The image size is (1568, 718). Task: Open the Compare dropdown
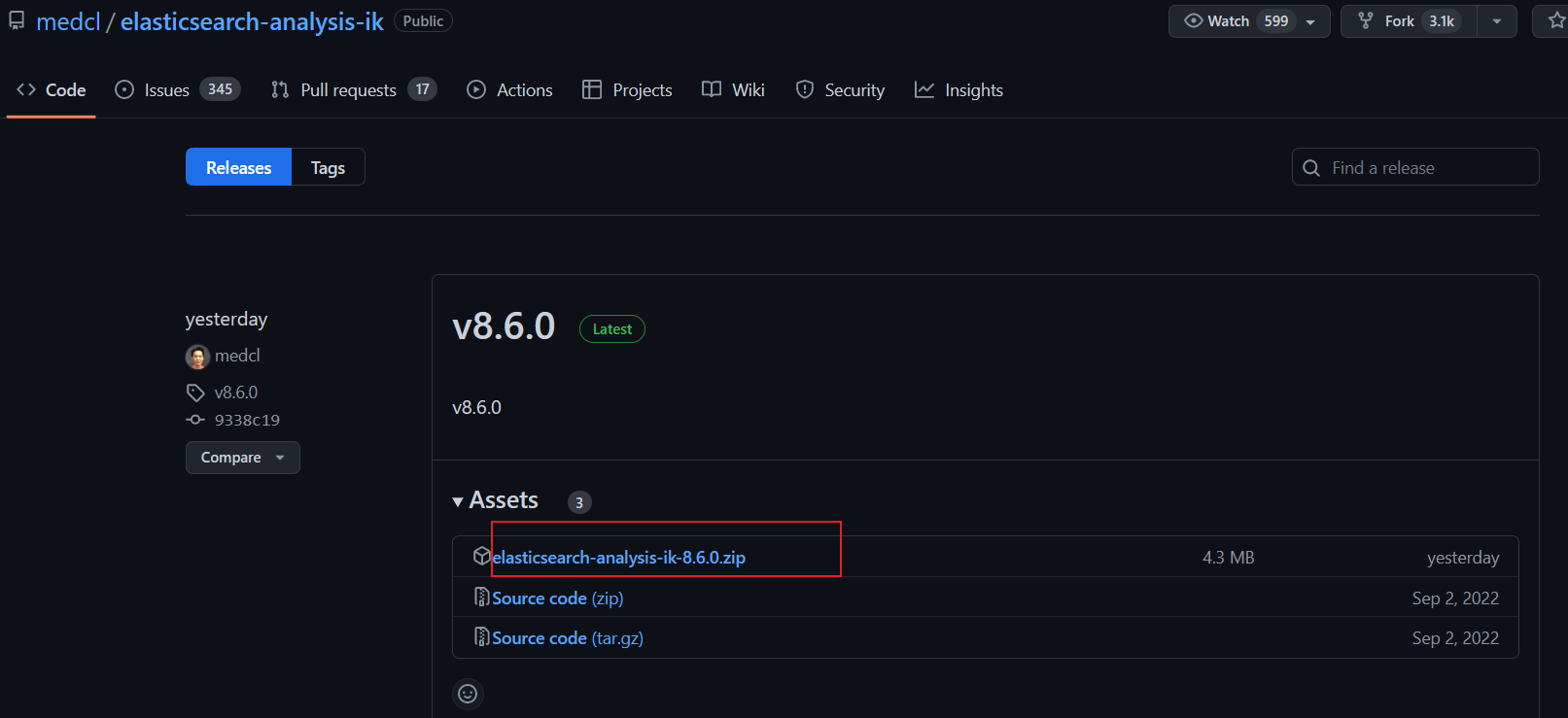[x=243, y=458]
